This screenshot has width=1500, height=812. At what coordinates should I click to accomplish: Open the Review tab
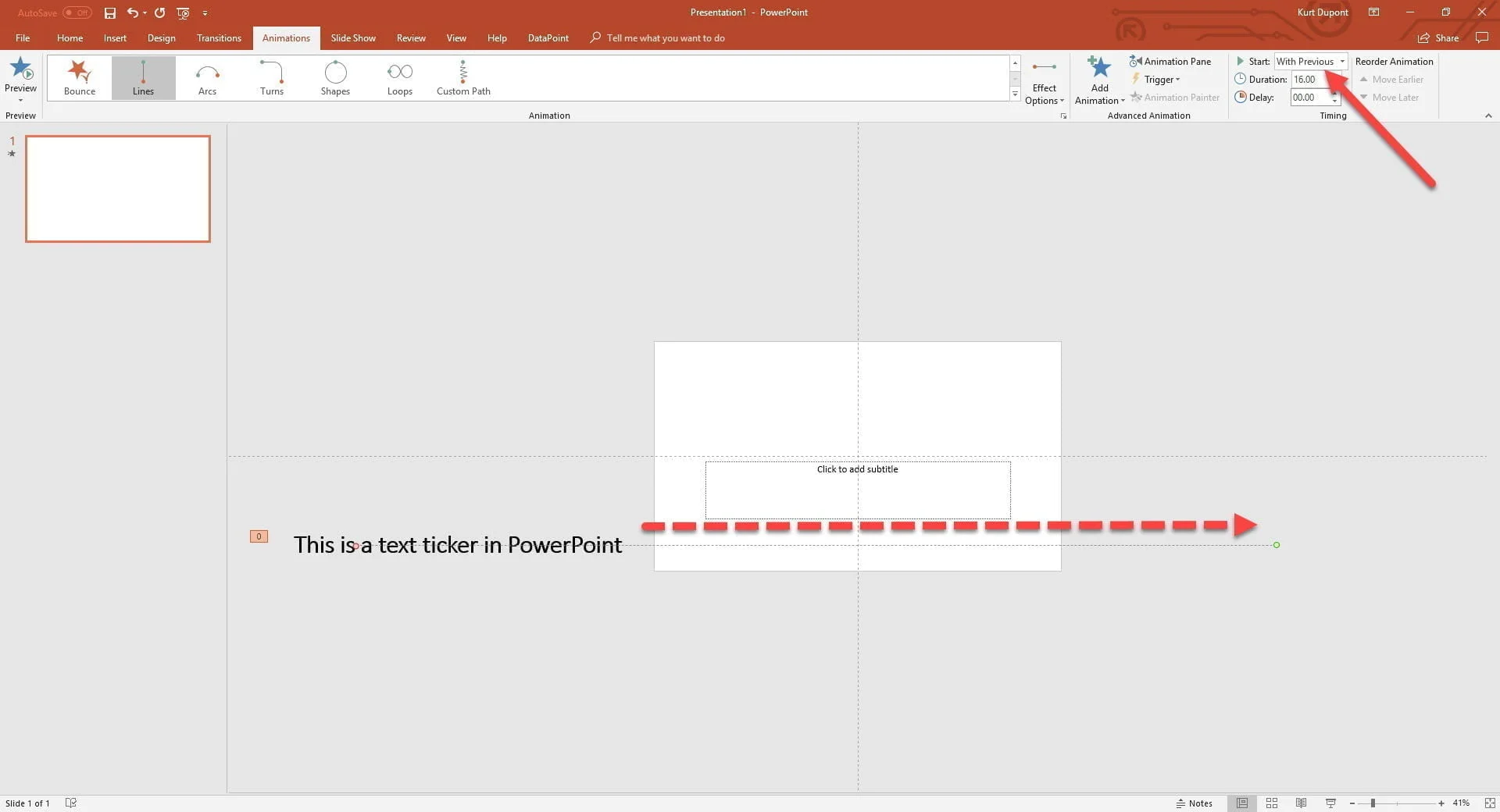pos(411,37)
